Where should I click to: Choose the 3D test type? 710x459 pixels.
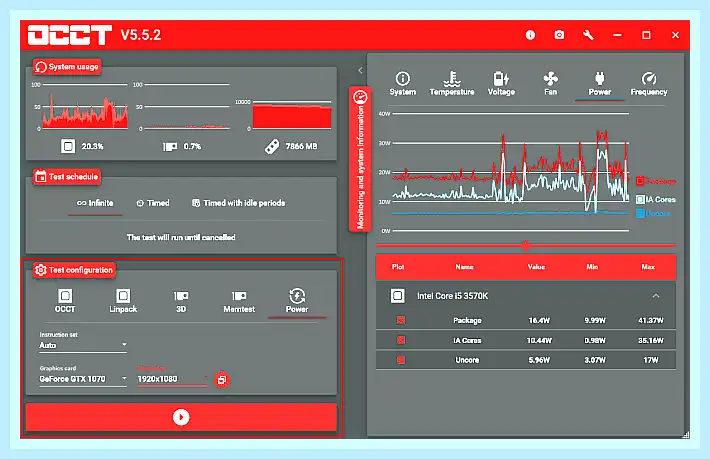181,301
